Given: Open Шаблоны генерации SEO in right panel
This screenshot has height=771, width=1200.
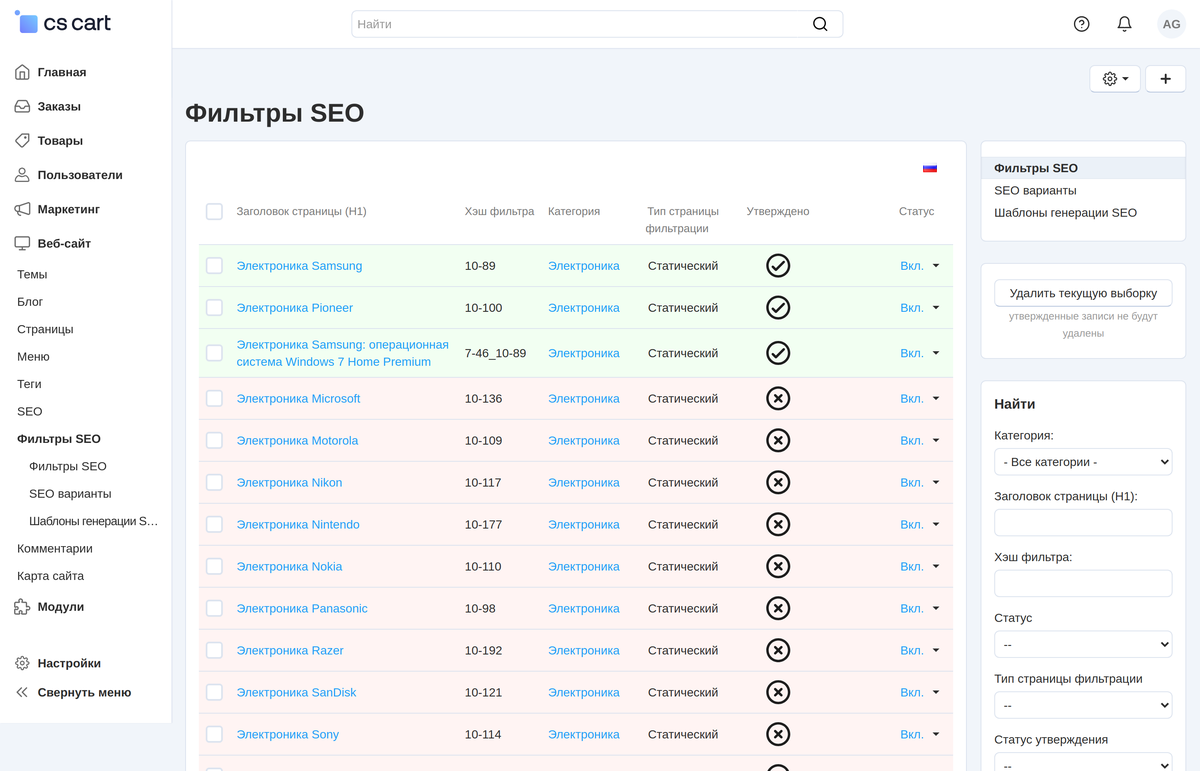Looking at the screenshot, I should tap(1065, 213).
